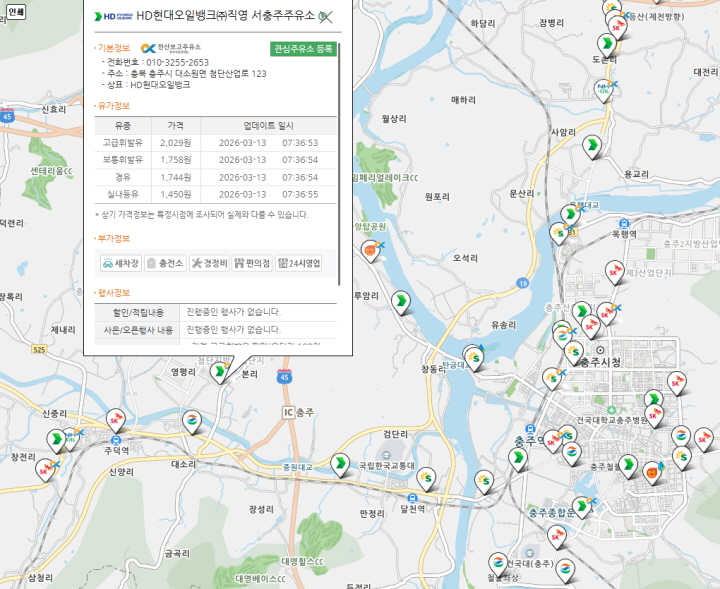Select the SK marker near 제3산업단지

click(614, 271)
